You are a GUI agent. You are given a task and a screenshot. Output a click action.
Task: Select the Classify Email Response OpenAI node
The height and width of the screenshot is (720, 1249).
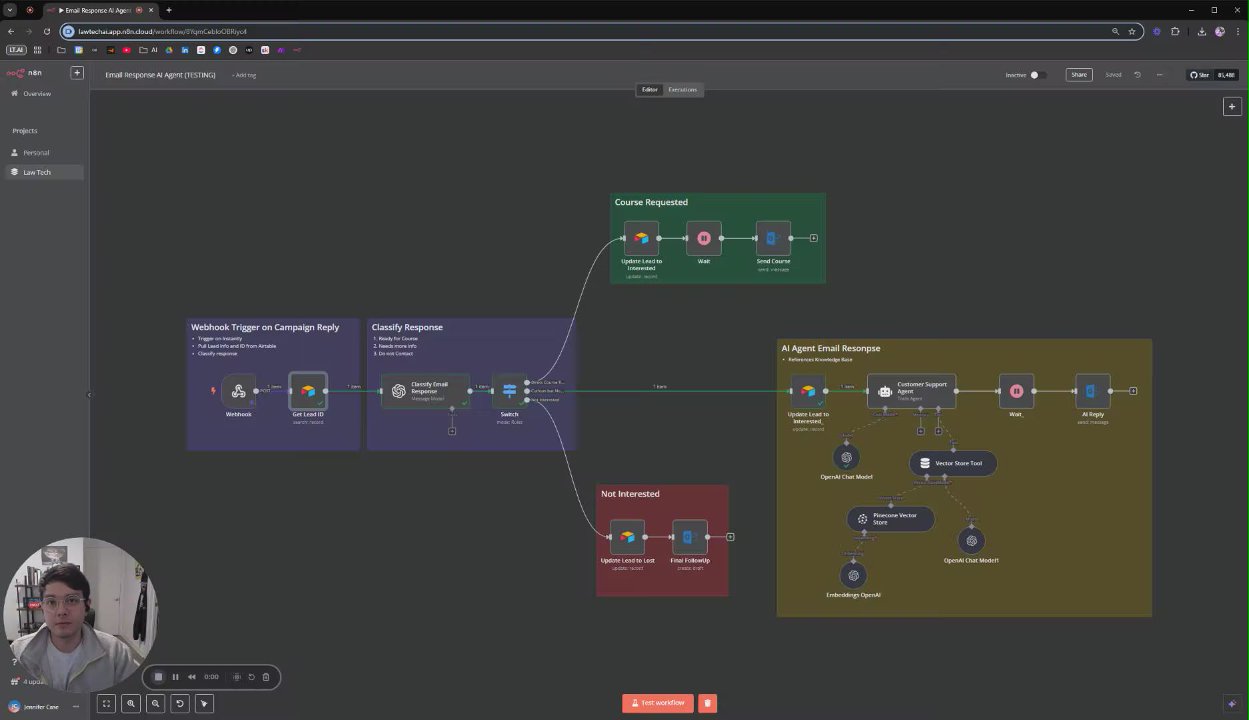(425, 391)
